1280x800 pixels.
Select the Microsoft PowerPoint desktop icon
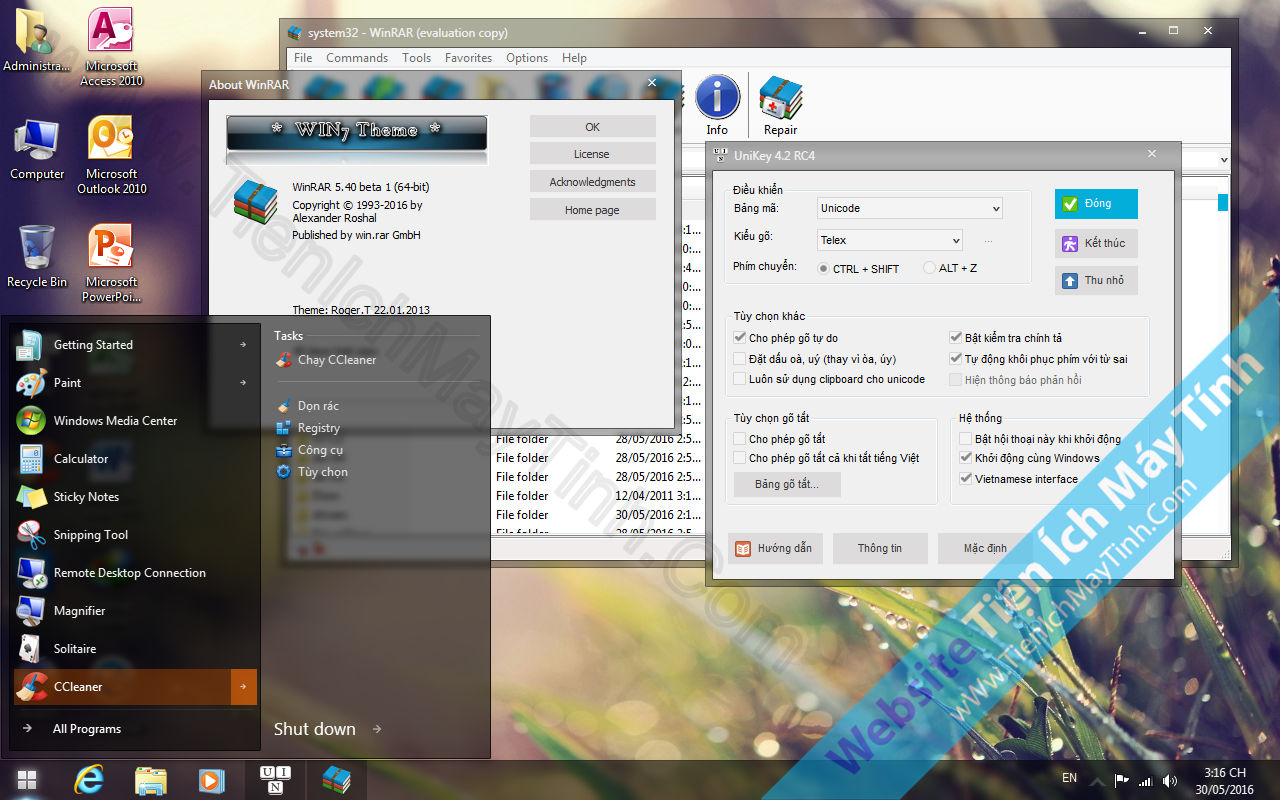111,263
